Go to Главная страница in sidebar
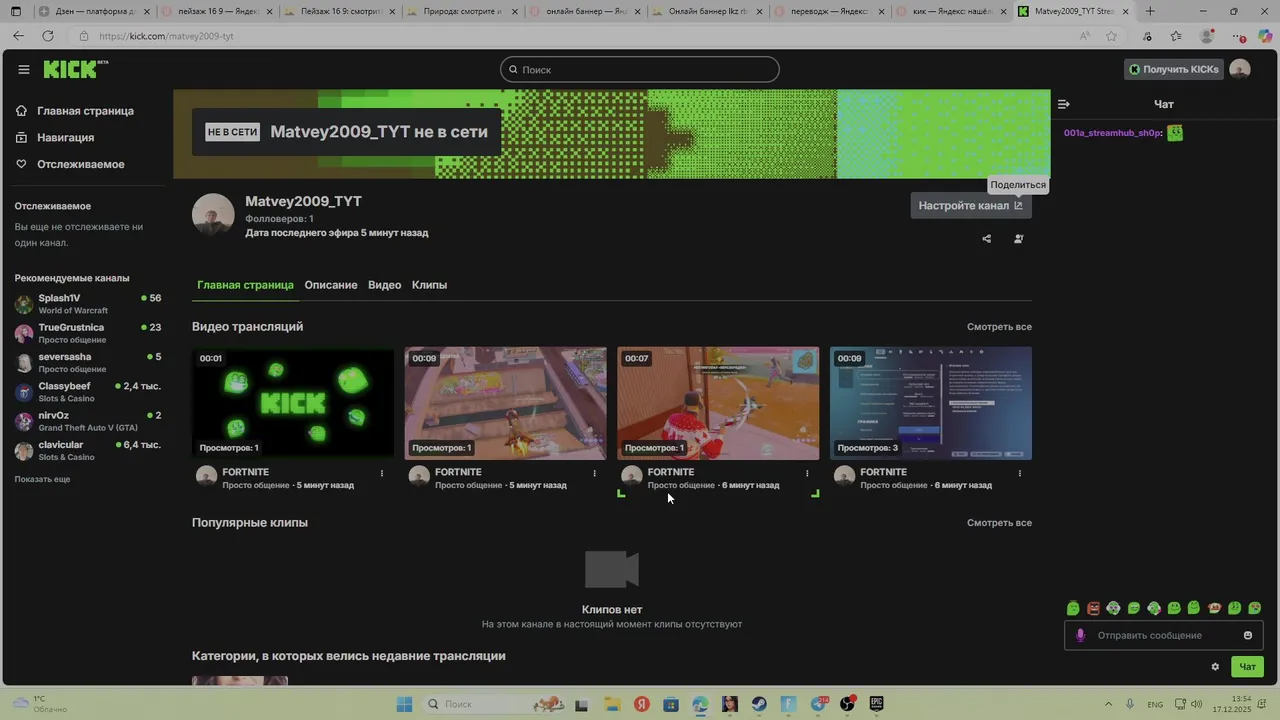The height and width of the screenshot is (720, 1280). (85, 111)
